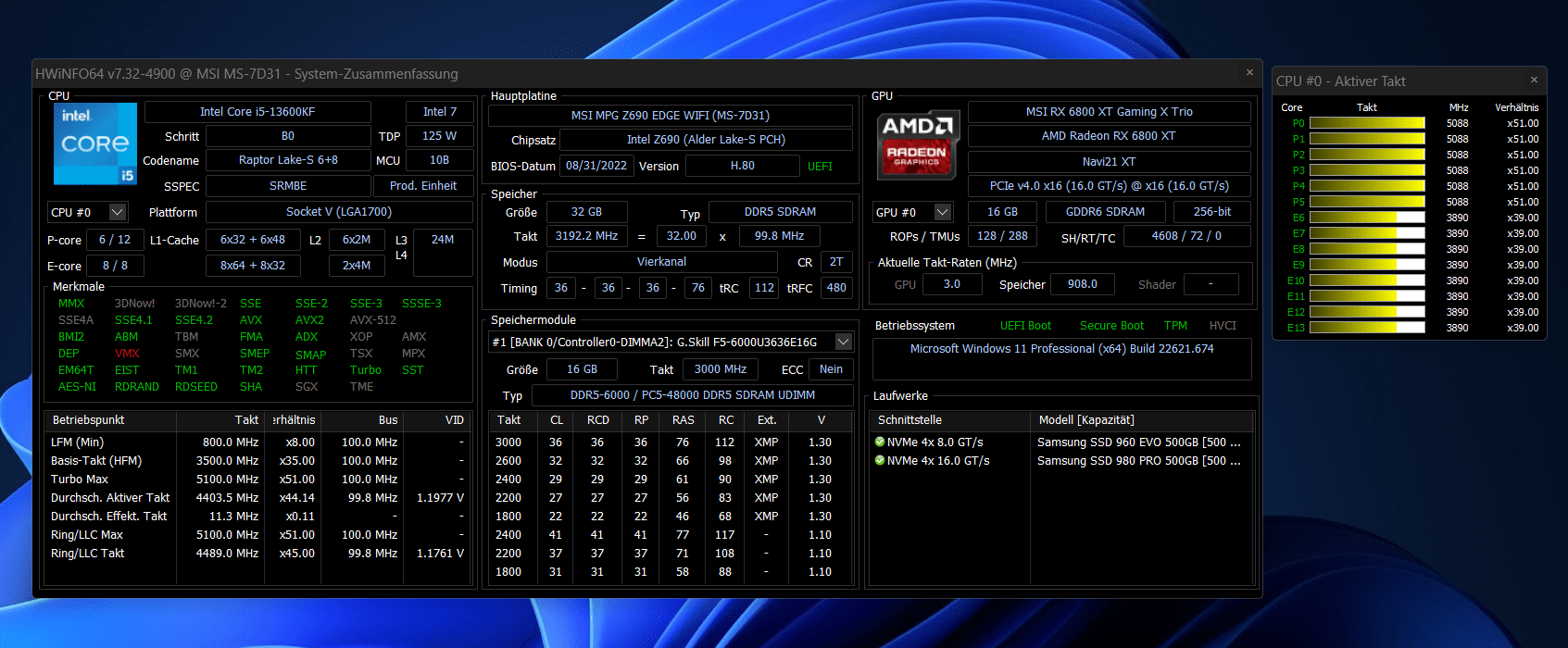Screen dimensions: 1568x648
Task: Click the green check icon beside NVMe 4x 16.0 GT/s
Action: click(x=880, y=461)
